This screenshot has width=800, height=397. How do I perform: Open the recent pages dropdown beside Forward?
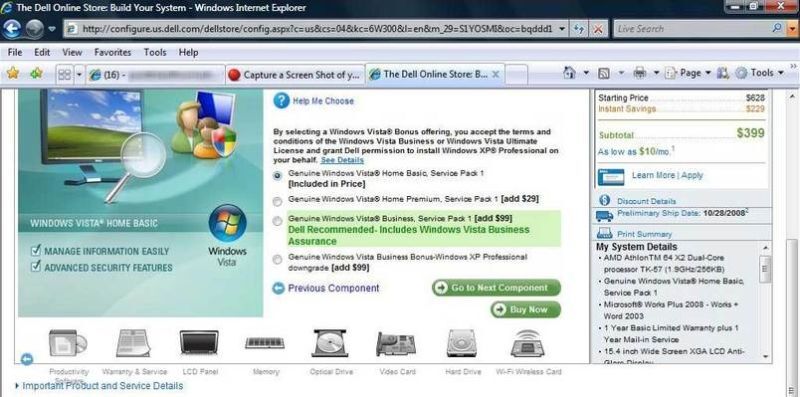[52, 29]
